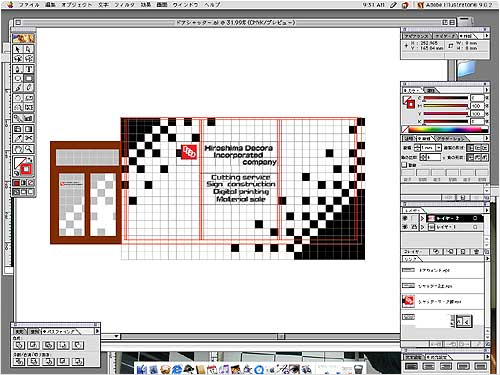Select the Type tool in toolbox
Screen dimensions: 500x375
29,69
